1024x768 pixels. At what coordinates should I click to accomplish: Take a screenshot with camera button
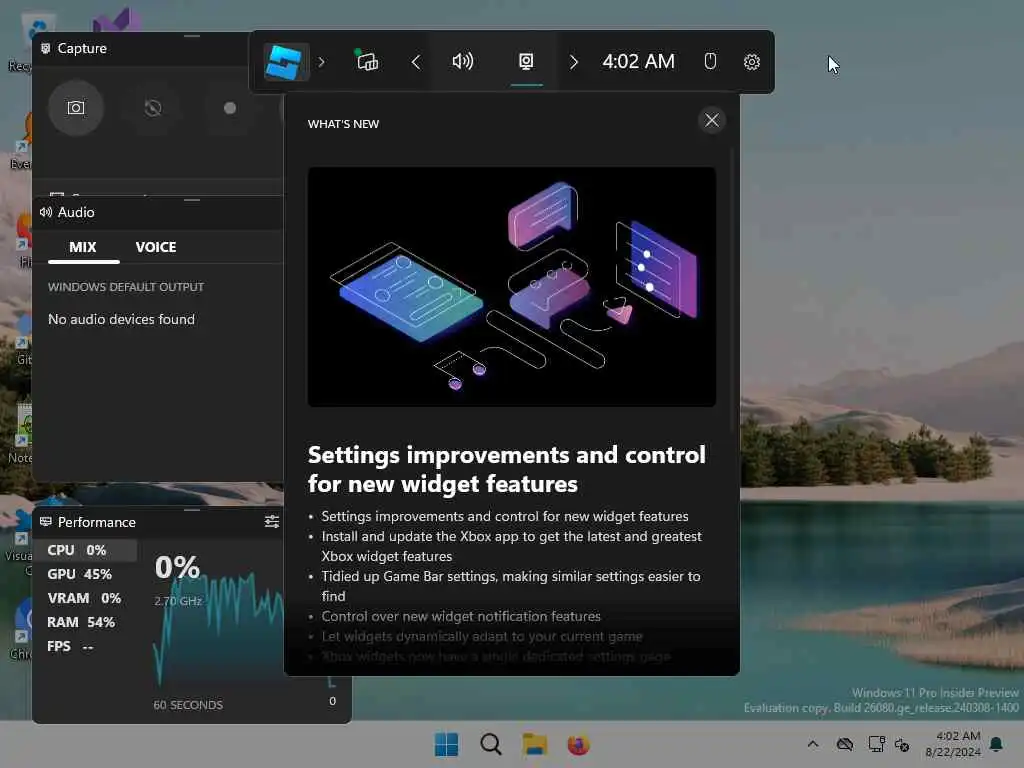pyautogui.click(x=76, y=108)
